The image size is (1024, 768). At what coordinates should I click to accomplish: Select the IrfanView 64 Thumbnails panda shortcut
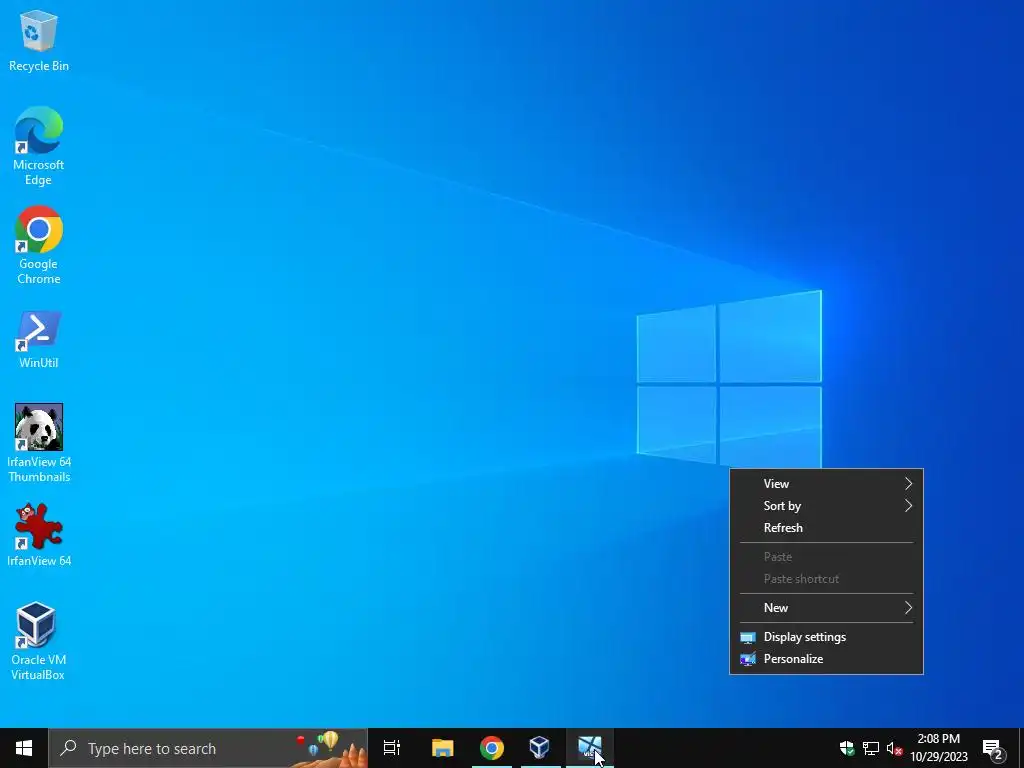click(x=39, y=443)
